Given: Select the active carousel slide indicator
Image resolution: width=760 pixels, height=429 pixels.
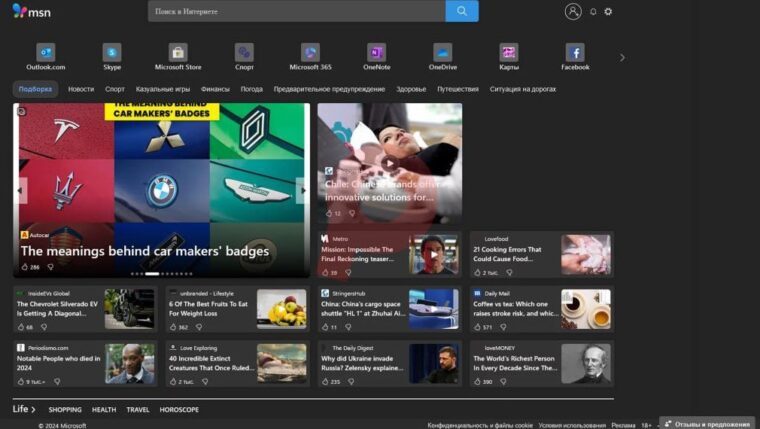Looking at the screenshot, I should coord(152,274).
